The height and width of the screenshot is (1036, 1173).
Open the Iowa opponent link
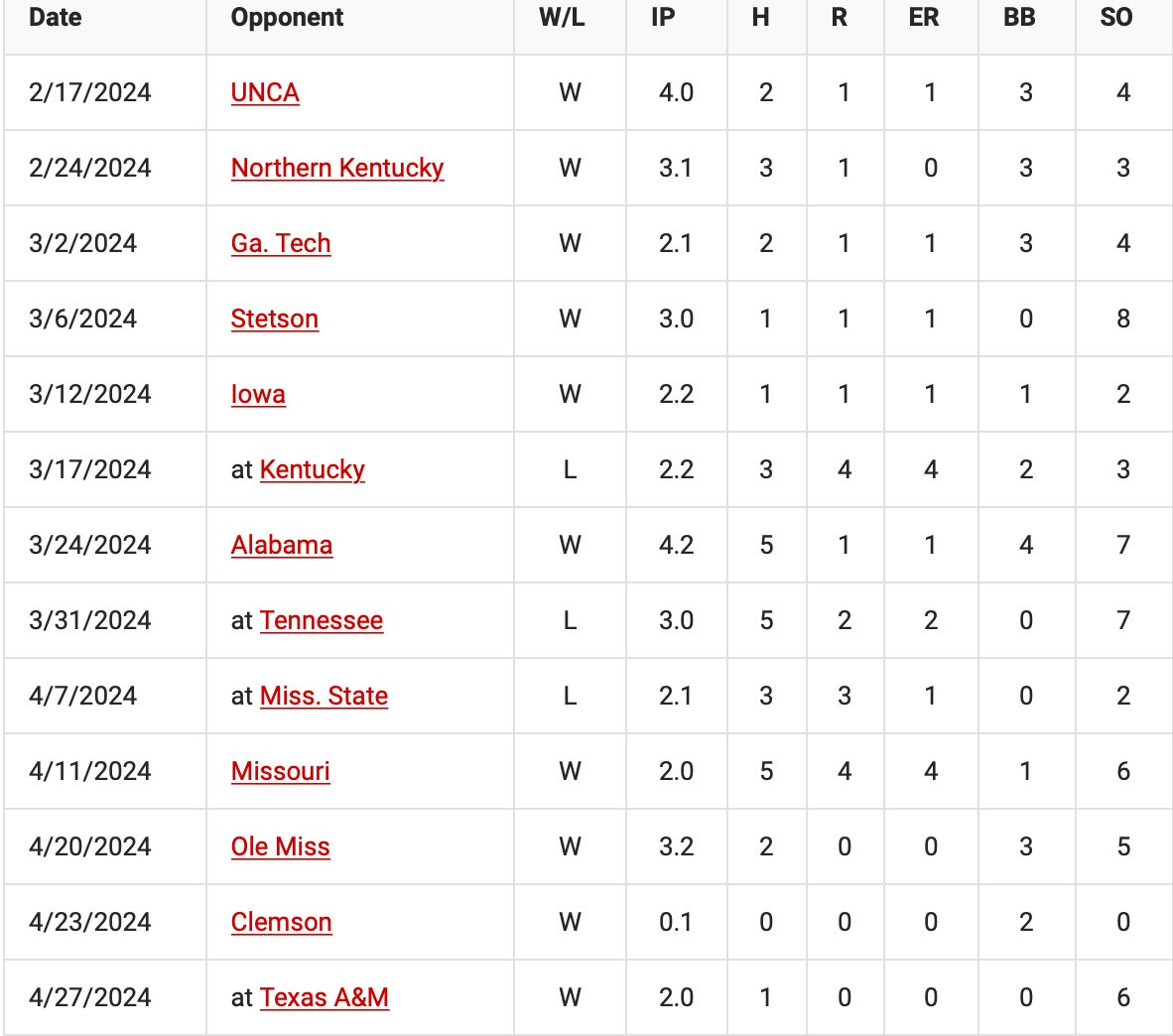coord(258,394)
